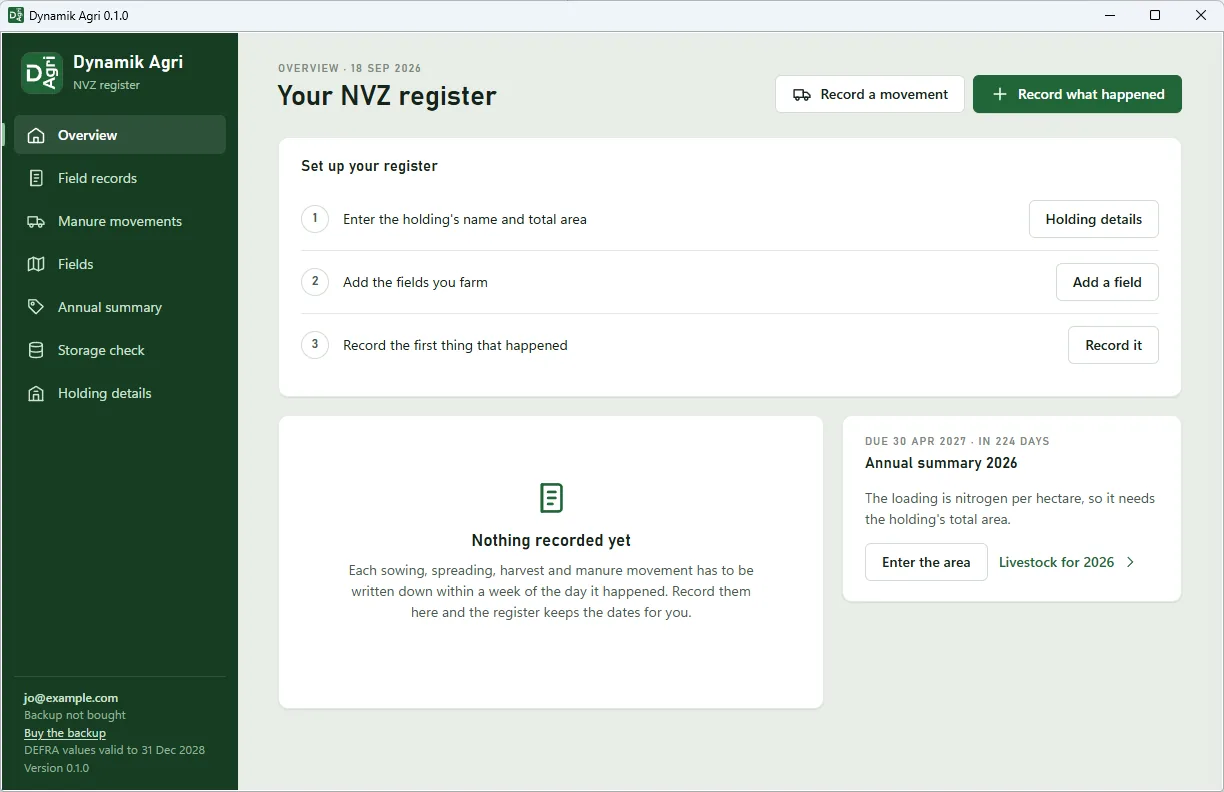Maximize the Dynamik Agri window
This screenshot has height=792, width=1224.
click(1155, 15)
